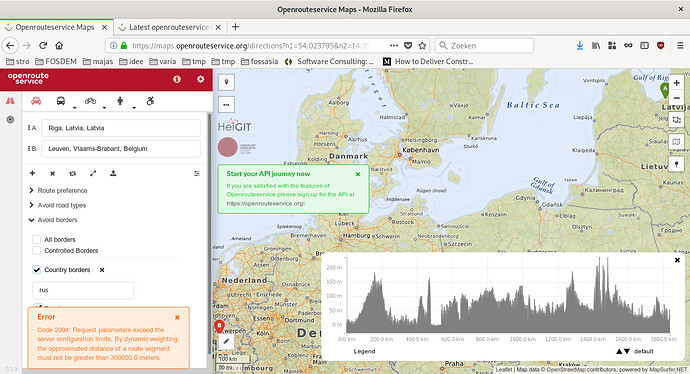This screenshot has width=690, height=374.
Task: Click the Leaflet attribution link
Action: [x=504, y=370]
